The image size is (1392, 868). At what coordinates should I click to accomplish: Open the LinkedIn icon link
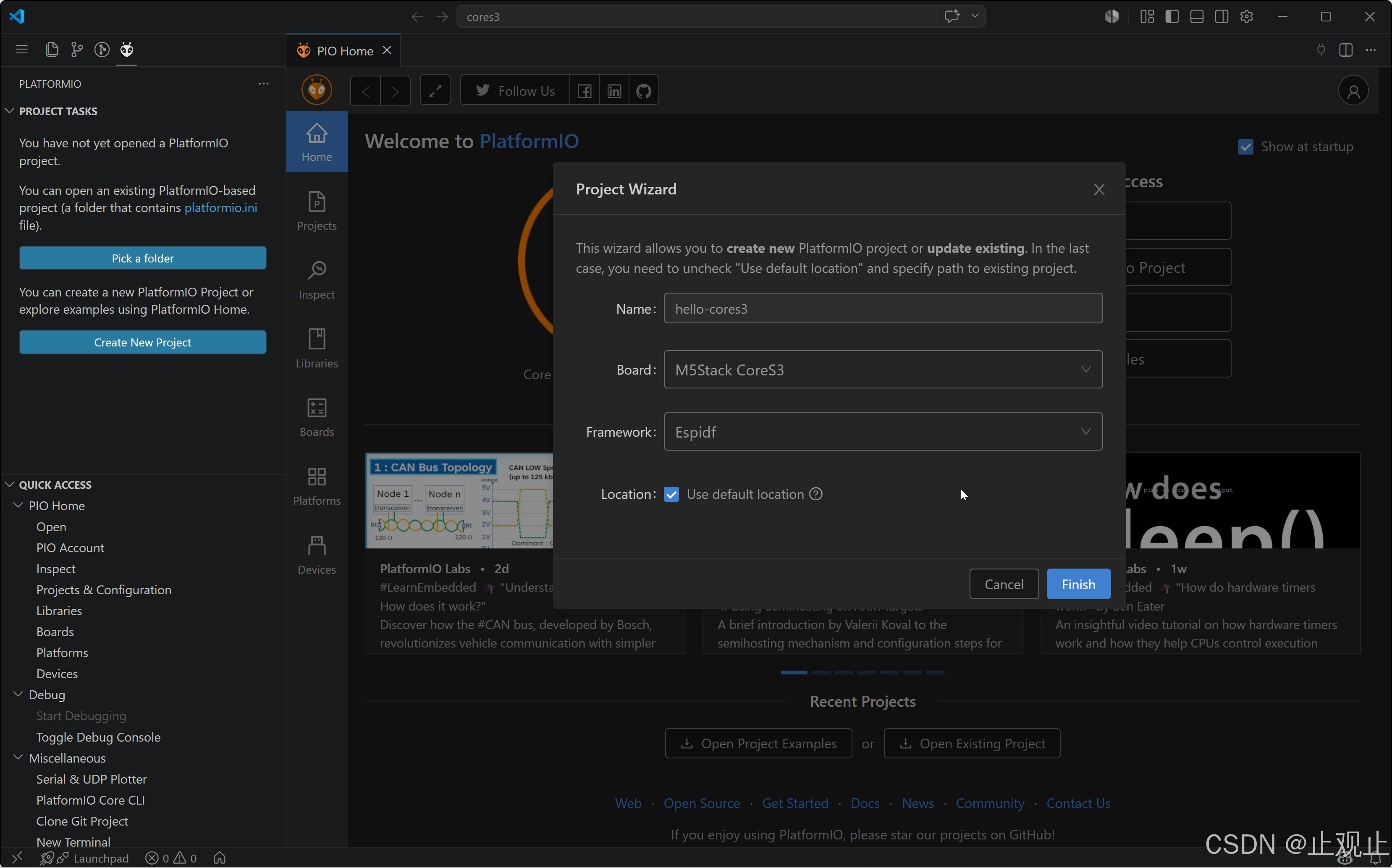(614, 91)
